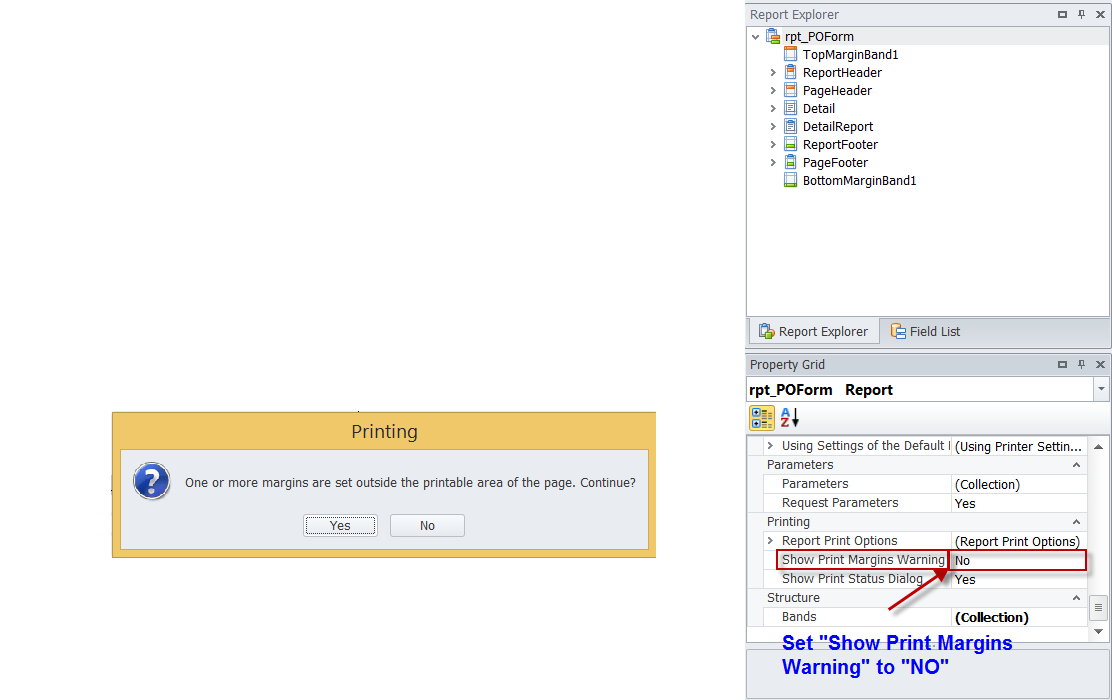
Task: Click the ReportHeader band icon
Action: click(x=790, y=73)
